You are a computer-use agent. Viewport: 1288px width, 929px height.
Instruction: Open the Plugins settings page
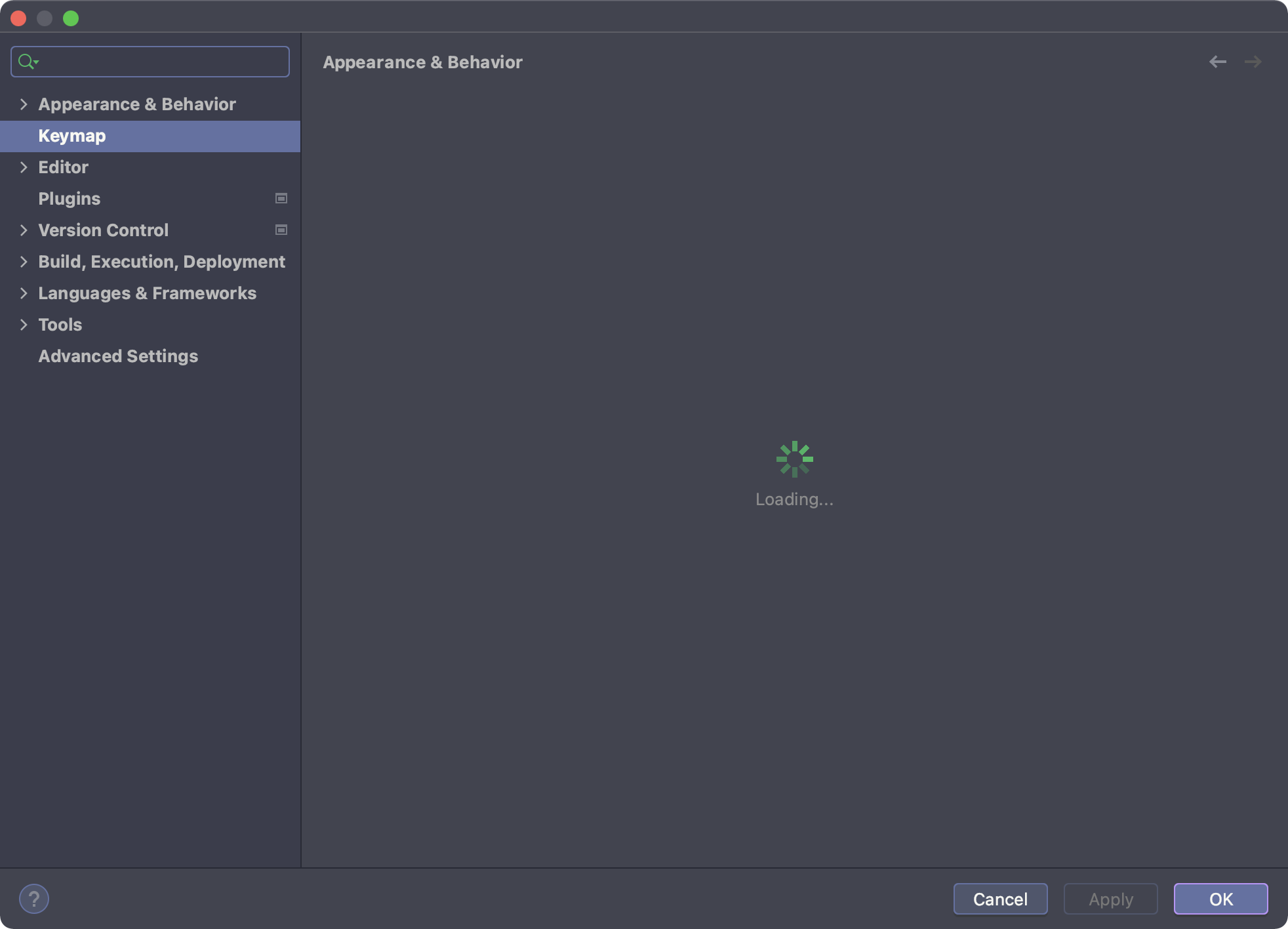[x=70, y=199]
